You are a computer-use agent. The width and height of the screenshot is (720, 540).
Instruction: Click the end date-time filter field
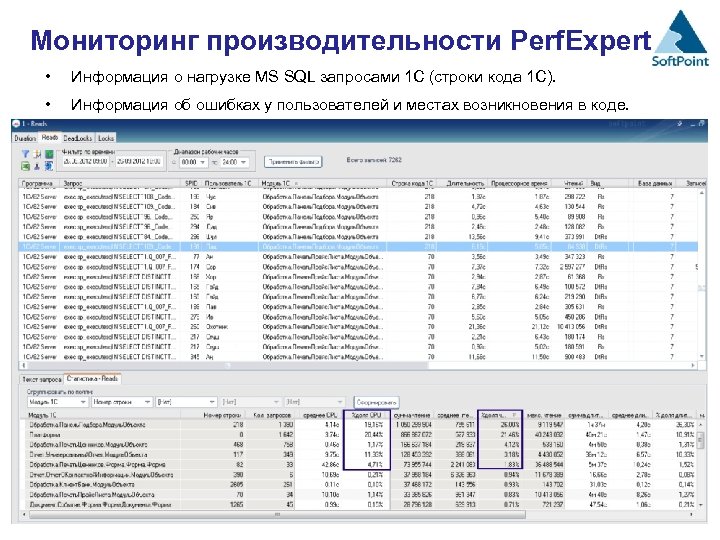[x=138, y=162]
